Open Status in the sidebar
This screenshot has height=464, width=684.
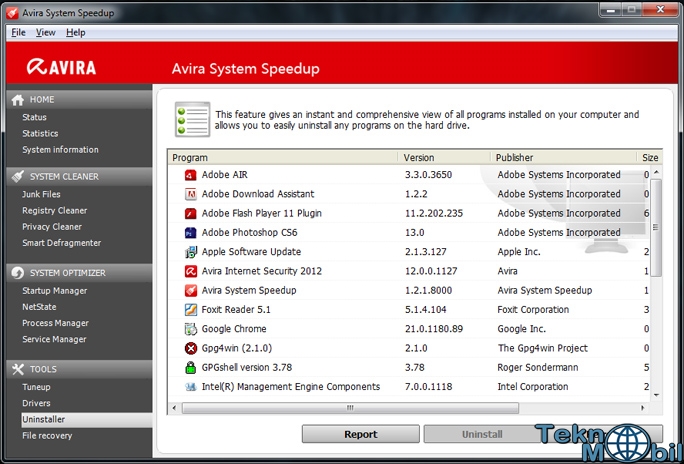pos(34,117)
